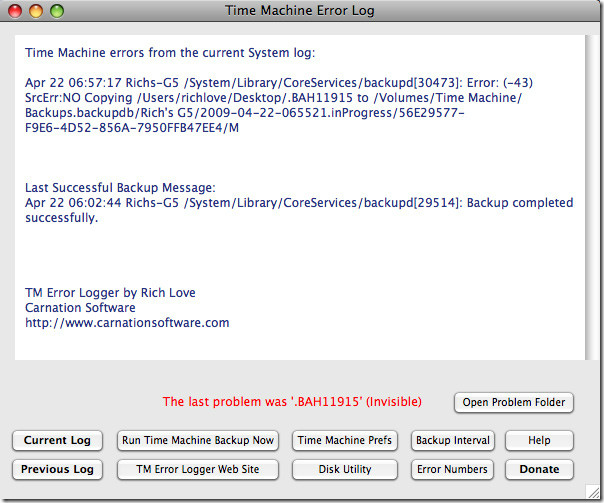The width and height of the screenshot is (604, 503).
Task: Click the 'Last Successful Backup Message:' heading
Action: pos(120,188)
